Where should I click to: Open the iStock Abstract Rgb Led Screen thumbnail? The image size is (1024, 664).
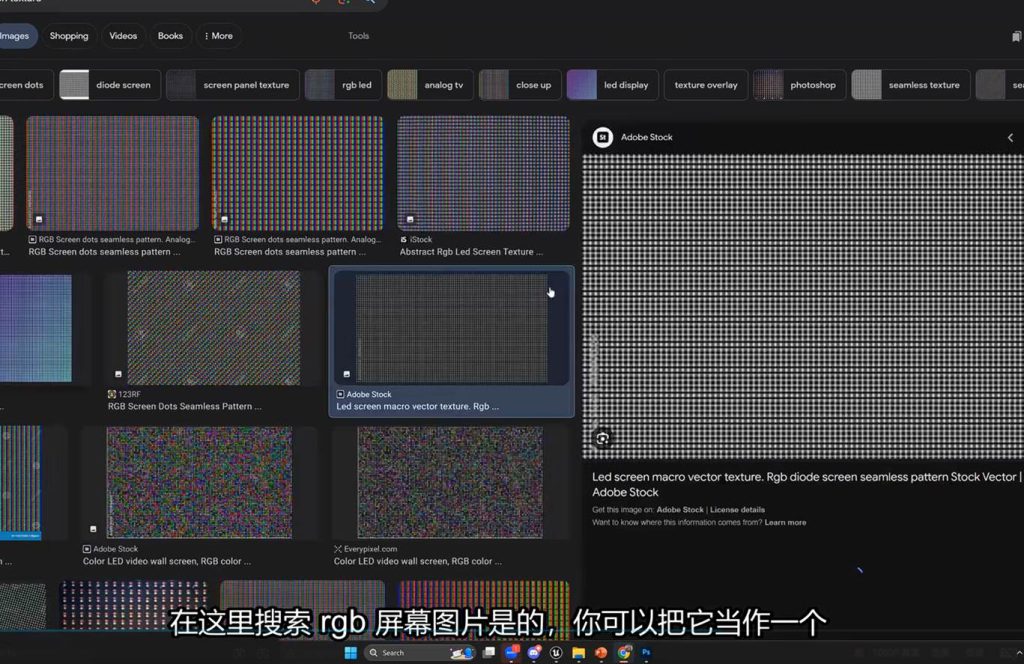483,174
